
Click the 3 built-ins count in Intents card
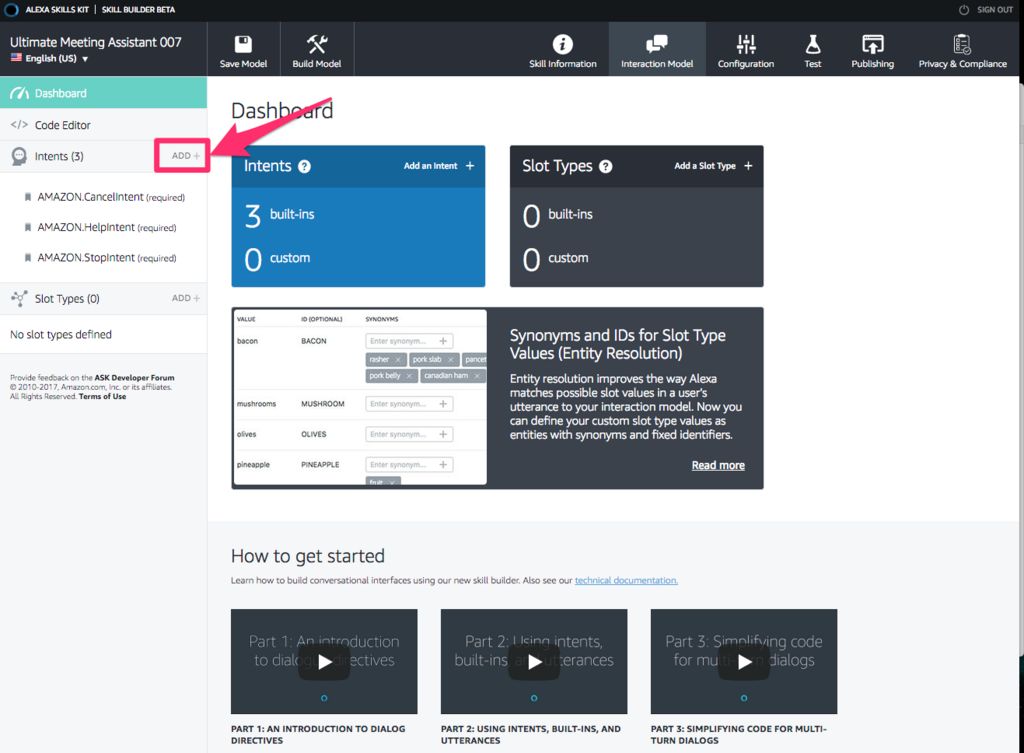(x=280, y=215)
